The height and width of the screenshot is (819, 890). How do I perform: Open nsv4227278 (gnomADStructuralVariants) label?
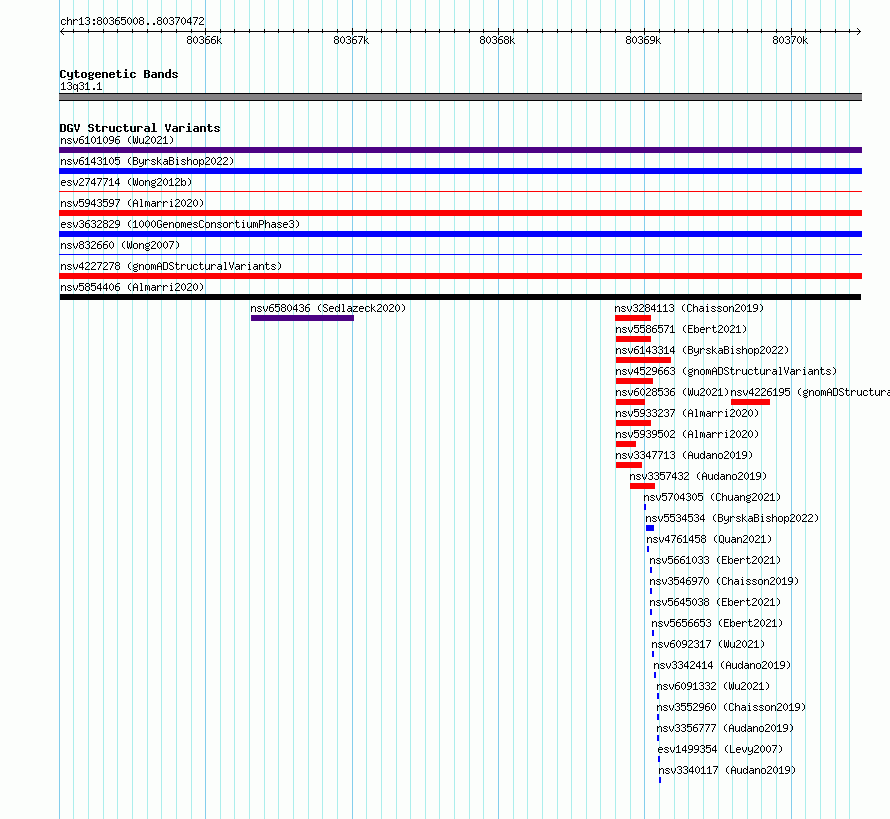click(171, 266)
